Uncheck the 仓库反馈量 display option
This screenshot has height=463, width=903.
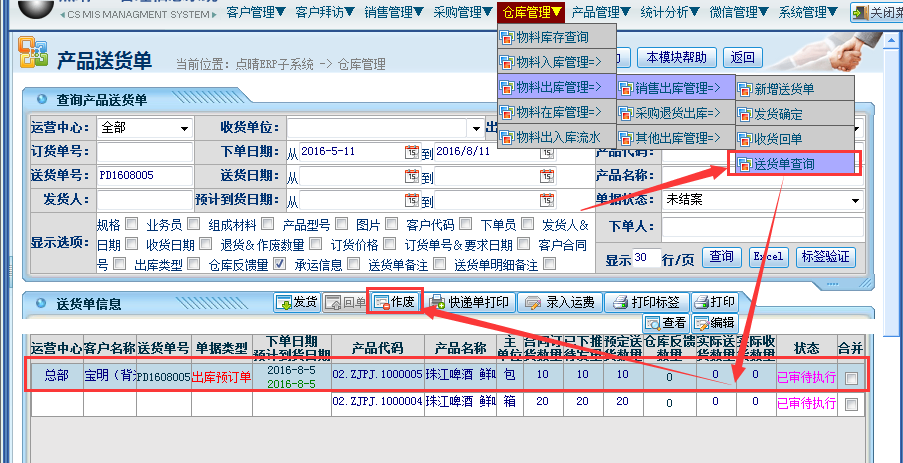point(279,265)
